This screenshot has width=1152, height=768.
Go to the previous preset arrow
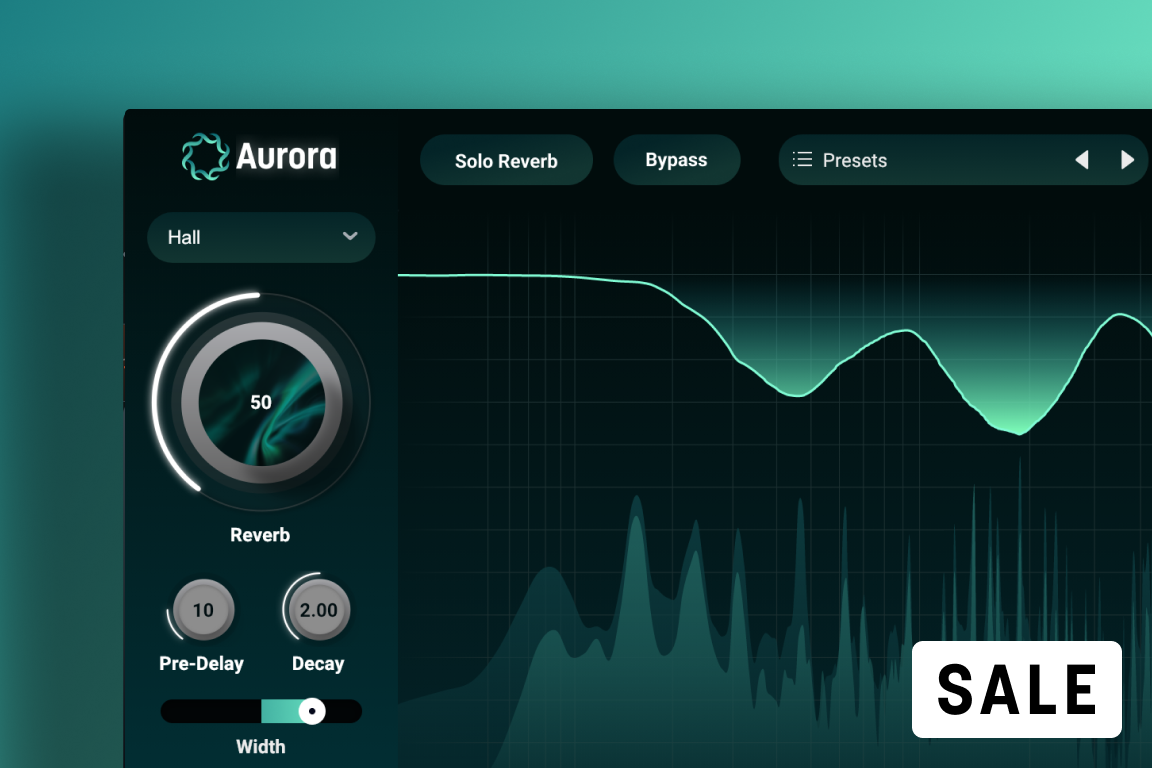pyautogui.click(x=1081, y=160)
